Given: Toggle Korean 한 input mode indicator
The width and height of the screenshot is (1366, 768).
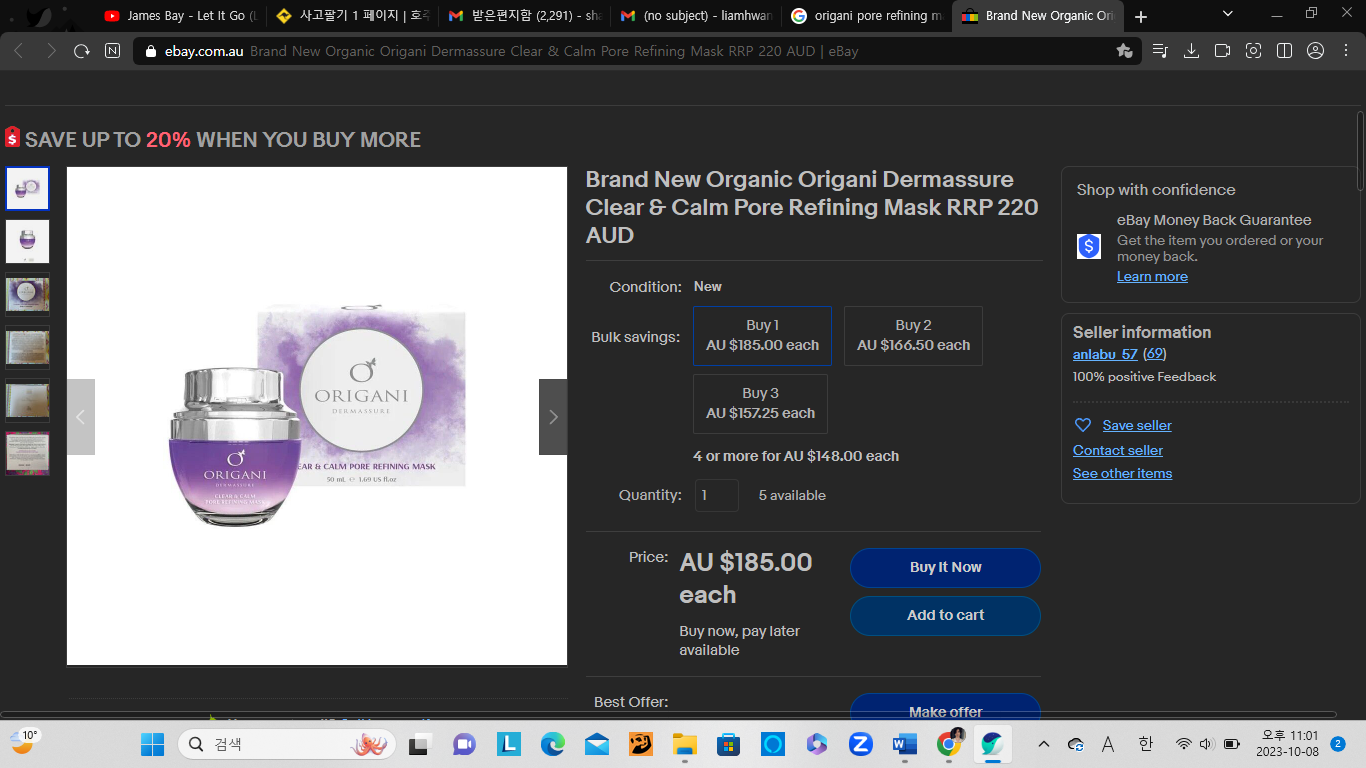Looking at the screenshot, I should click(1145, 744).
